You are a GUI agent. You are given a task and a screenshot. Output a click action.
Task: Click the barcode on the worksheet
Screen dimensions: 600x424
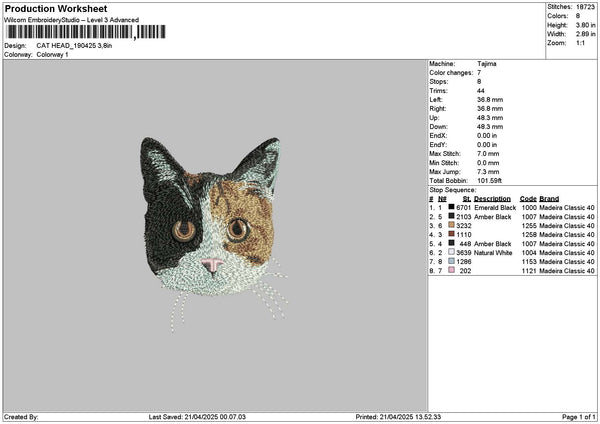click(86, 32)
